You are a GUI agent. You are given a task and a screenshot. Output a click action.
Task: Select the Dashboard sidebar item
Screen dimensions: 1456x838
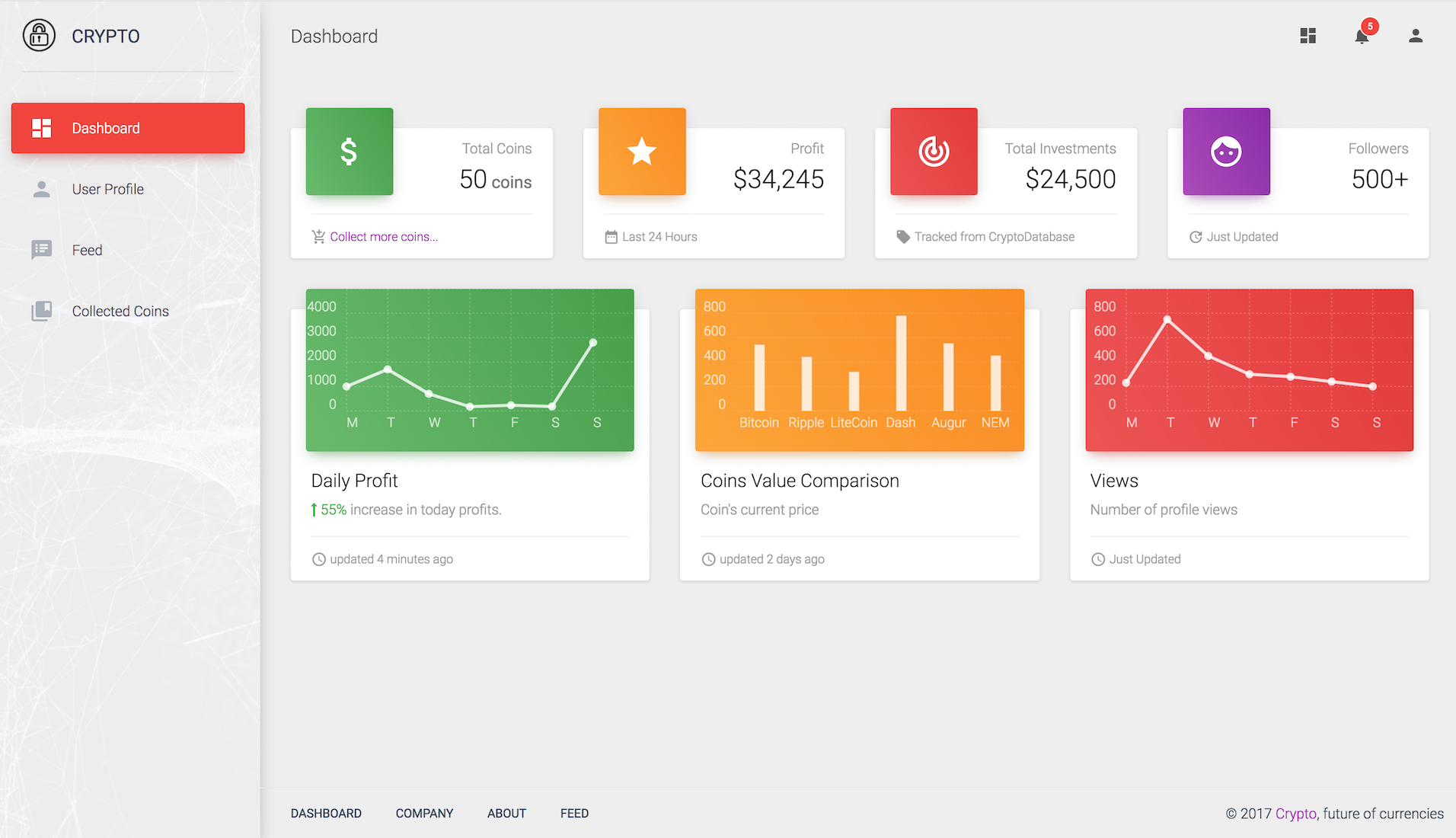tap(128, 128)
